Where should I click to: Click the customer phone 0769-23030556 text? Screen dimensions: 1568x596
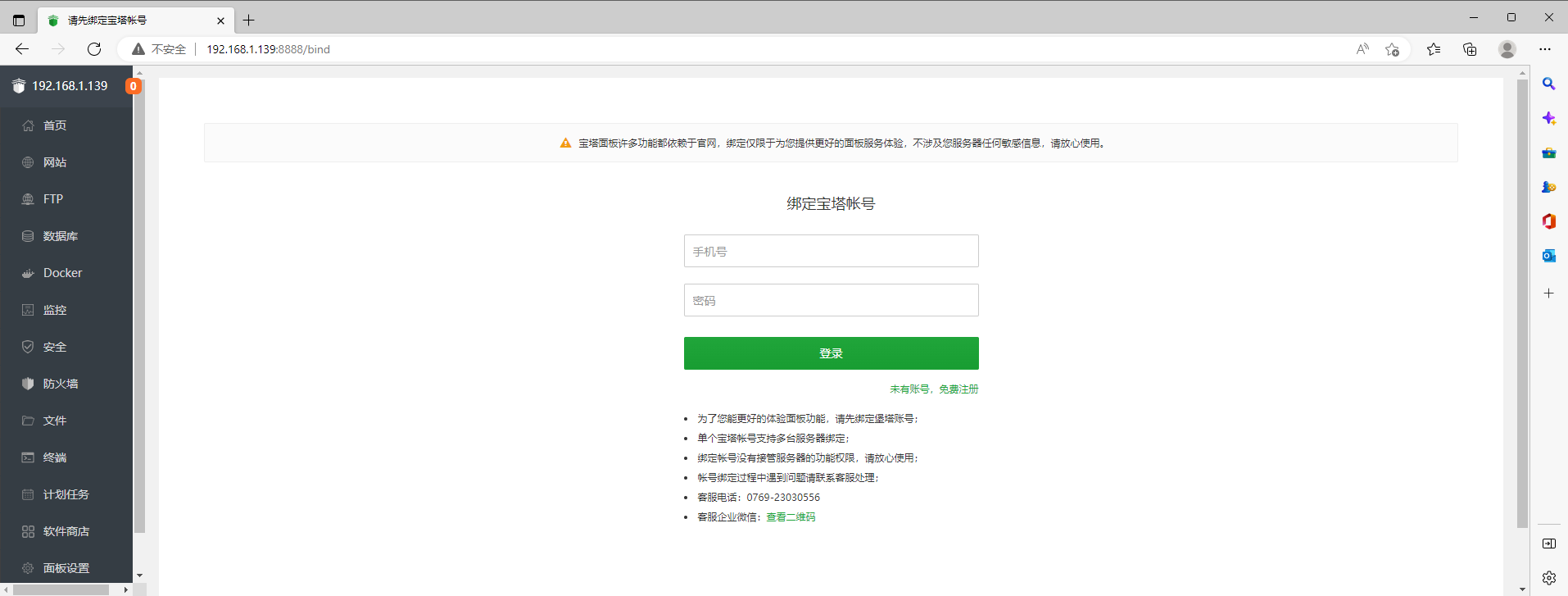(782, 498)
